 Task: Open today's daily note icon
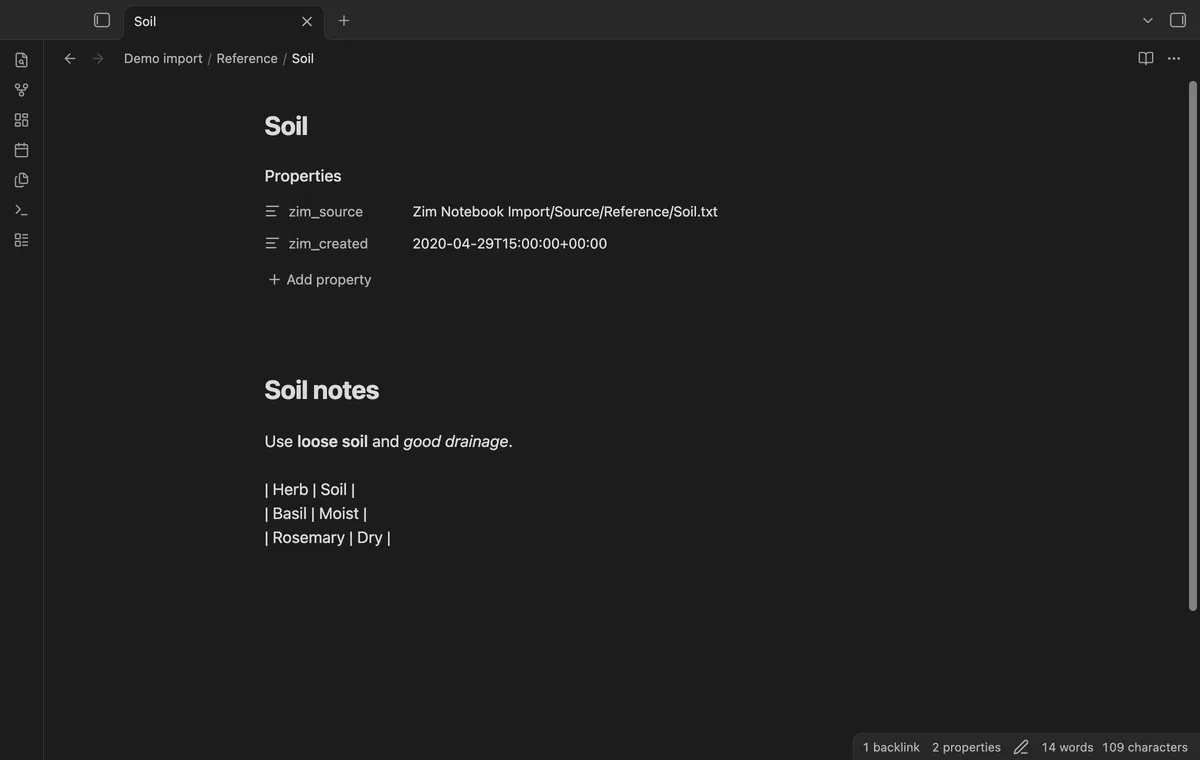click(22, 150)
